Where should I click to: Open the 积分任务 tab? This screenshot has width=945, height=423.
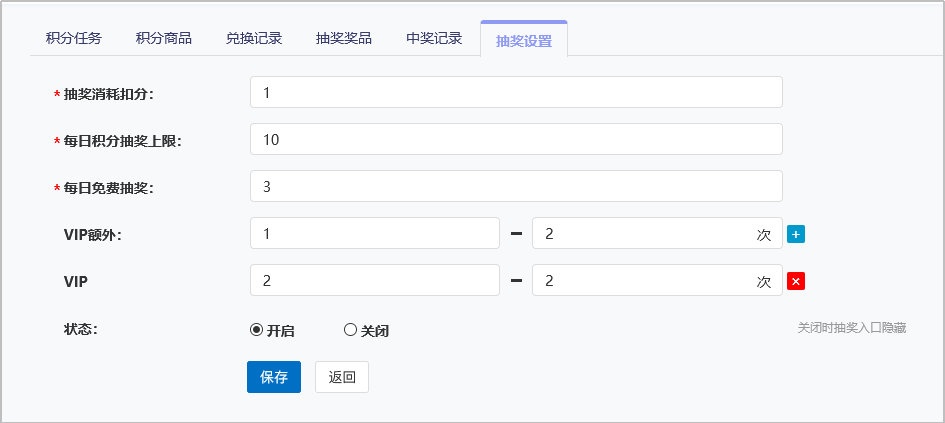[74, 39]
